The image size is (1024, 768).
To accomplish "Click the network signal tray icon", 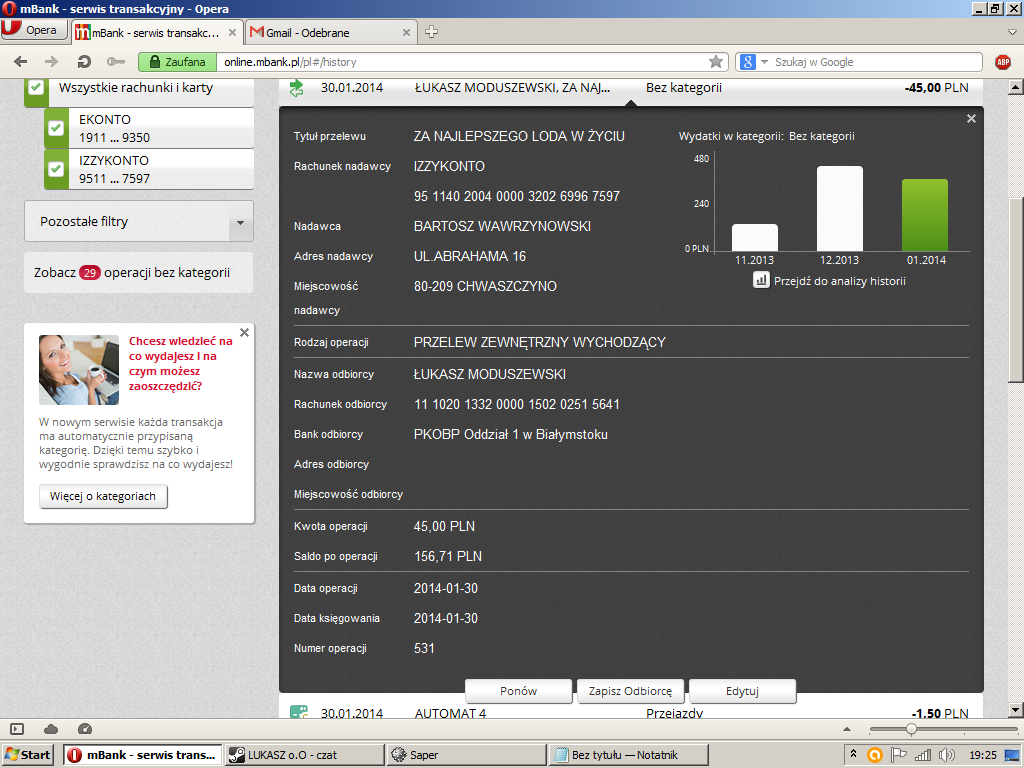I will (923, 756).
